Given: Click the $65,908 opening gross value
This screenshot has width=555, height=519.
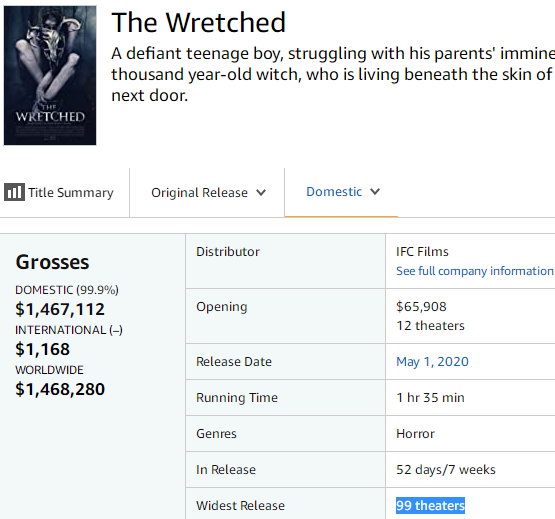Looking at the screenshot, I should [x=421, y=307].
